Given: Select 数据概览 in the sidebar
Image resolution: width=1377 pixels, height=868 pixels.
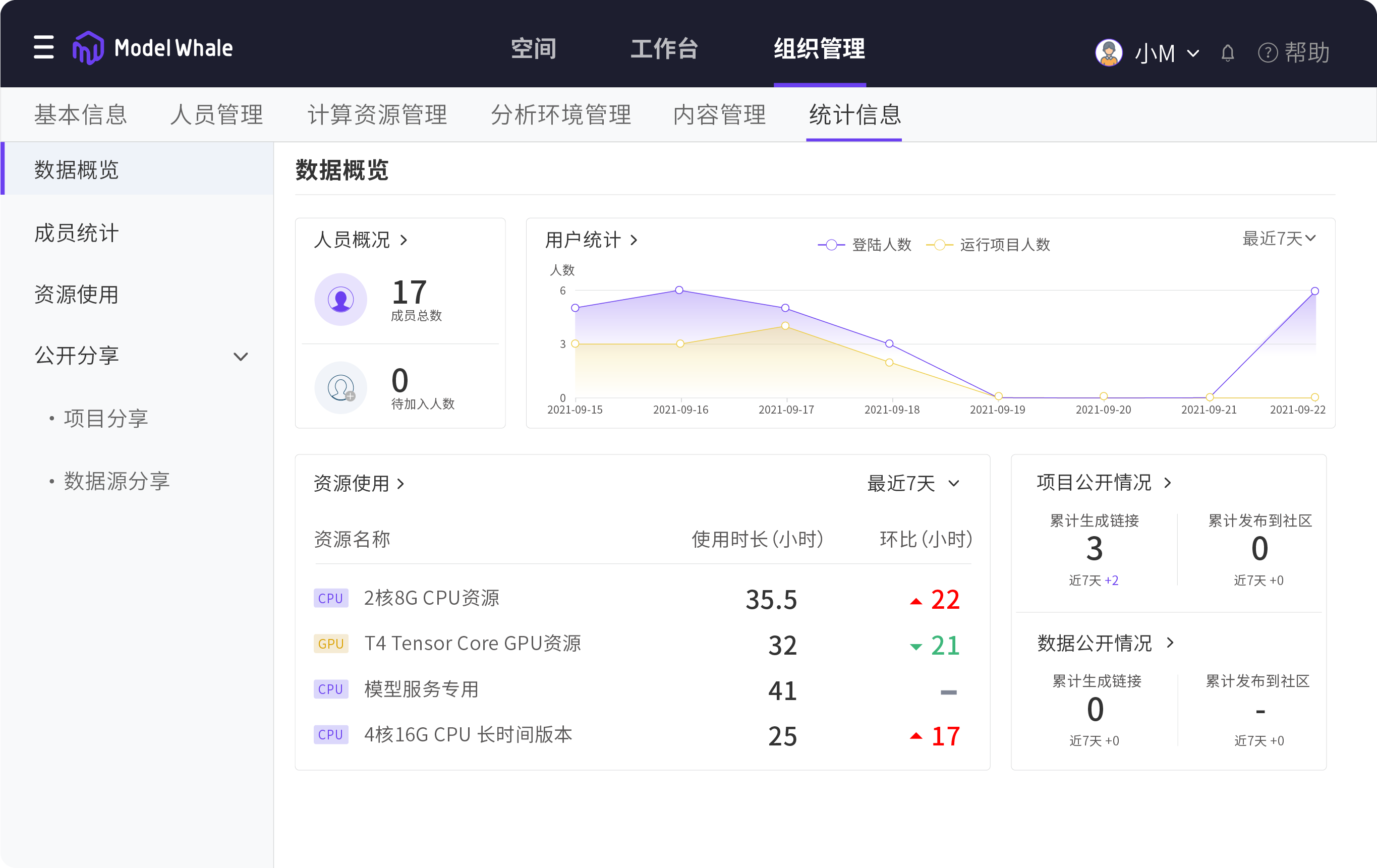Looking at the screenshot, I should coord(137,169).
